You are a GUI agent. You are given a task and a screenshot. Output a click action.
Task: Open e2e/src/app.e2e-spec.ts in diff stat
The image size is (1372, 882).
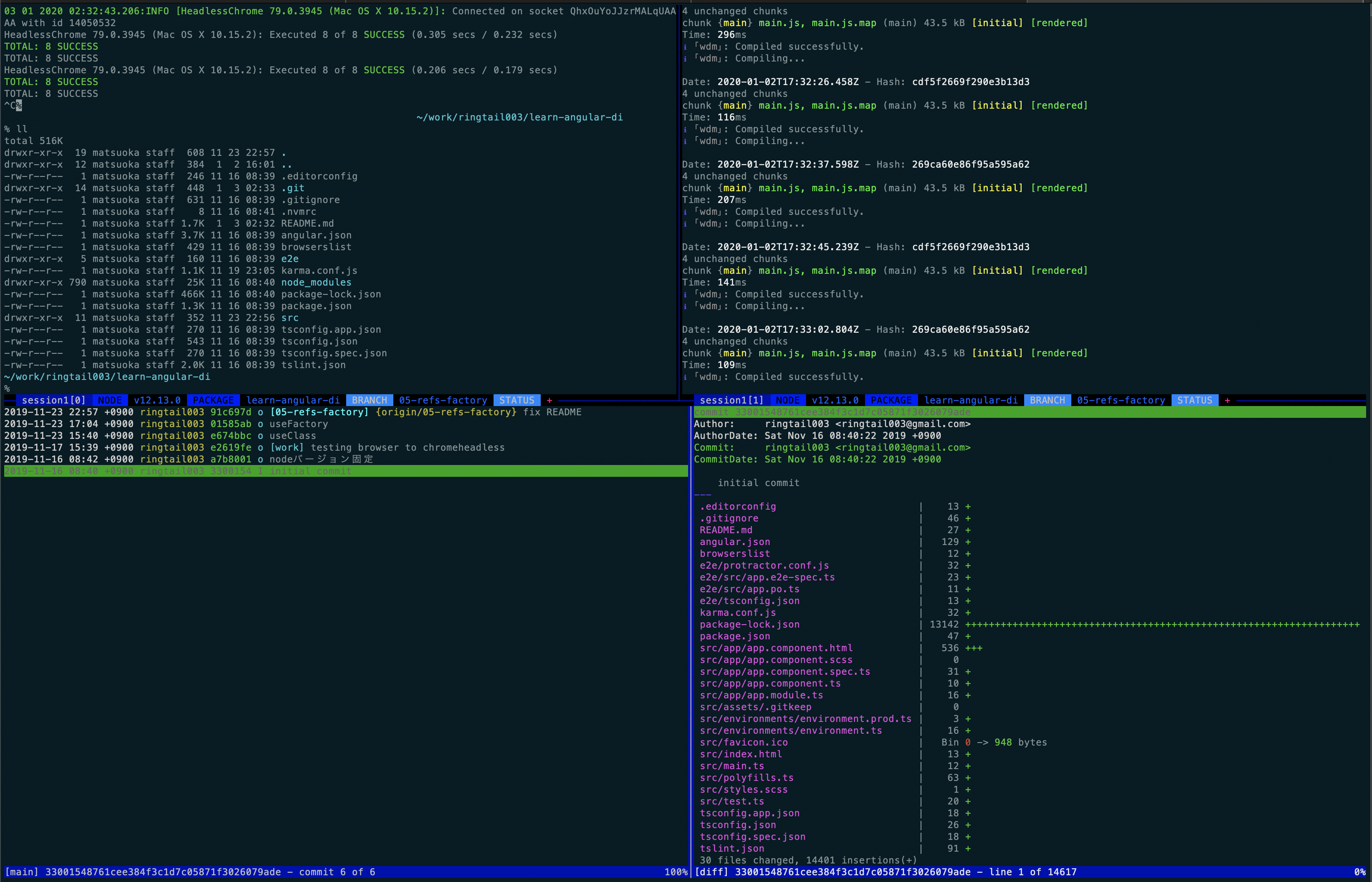(767, 577)
